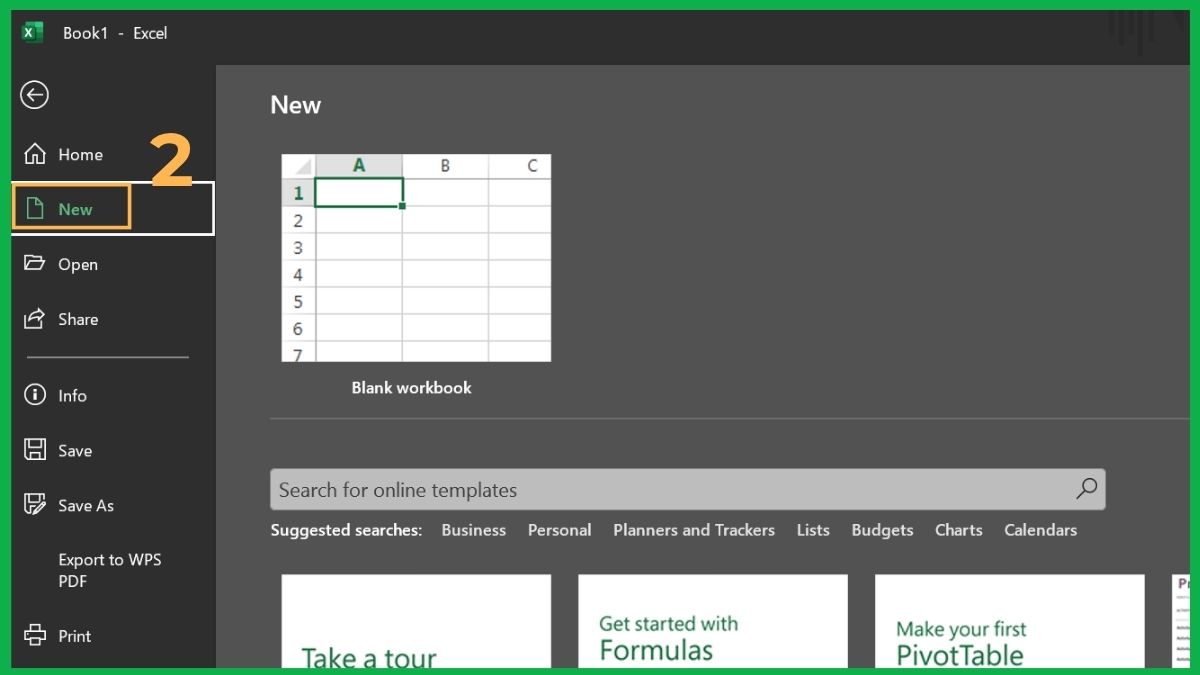Click the Personal suggested search
This screenshot has width=1200, height=675.
559,530
